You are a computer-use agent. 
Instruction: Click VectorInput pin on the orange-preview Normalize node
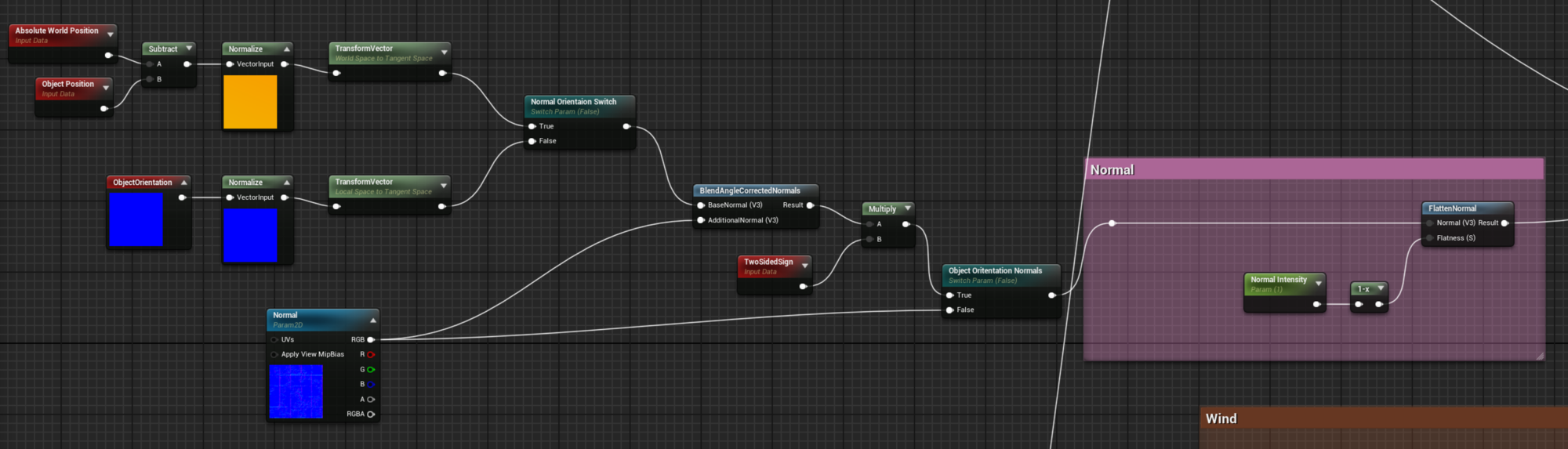[x=230, y=64]
